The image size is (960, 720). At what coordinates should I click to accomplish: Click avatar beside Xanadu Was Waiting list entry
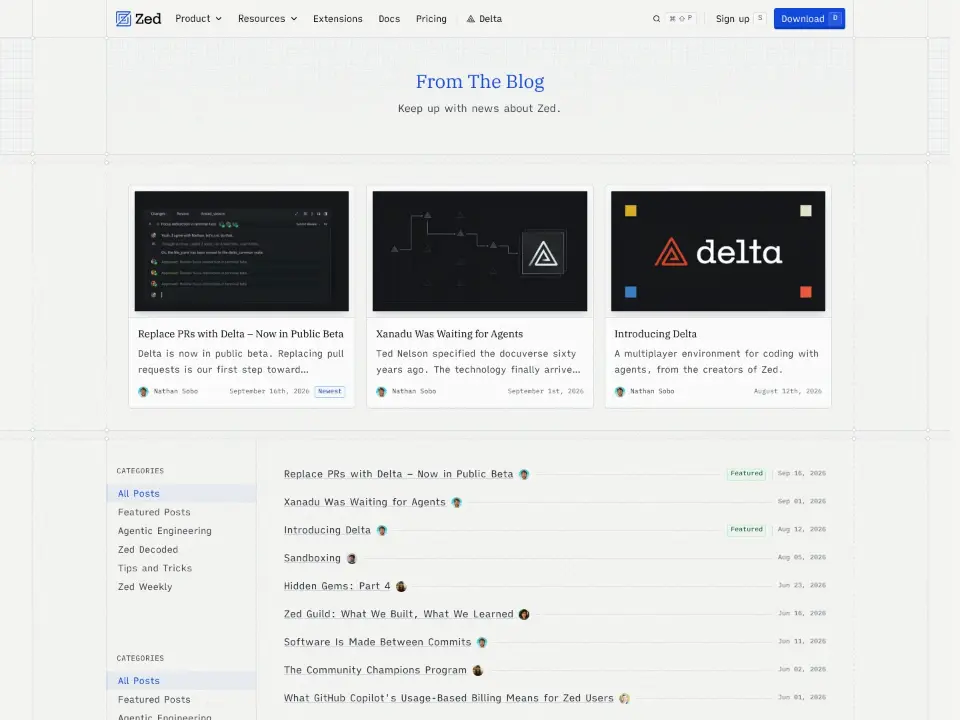[456, 503]
